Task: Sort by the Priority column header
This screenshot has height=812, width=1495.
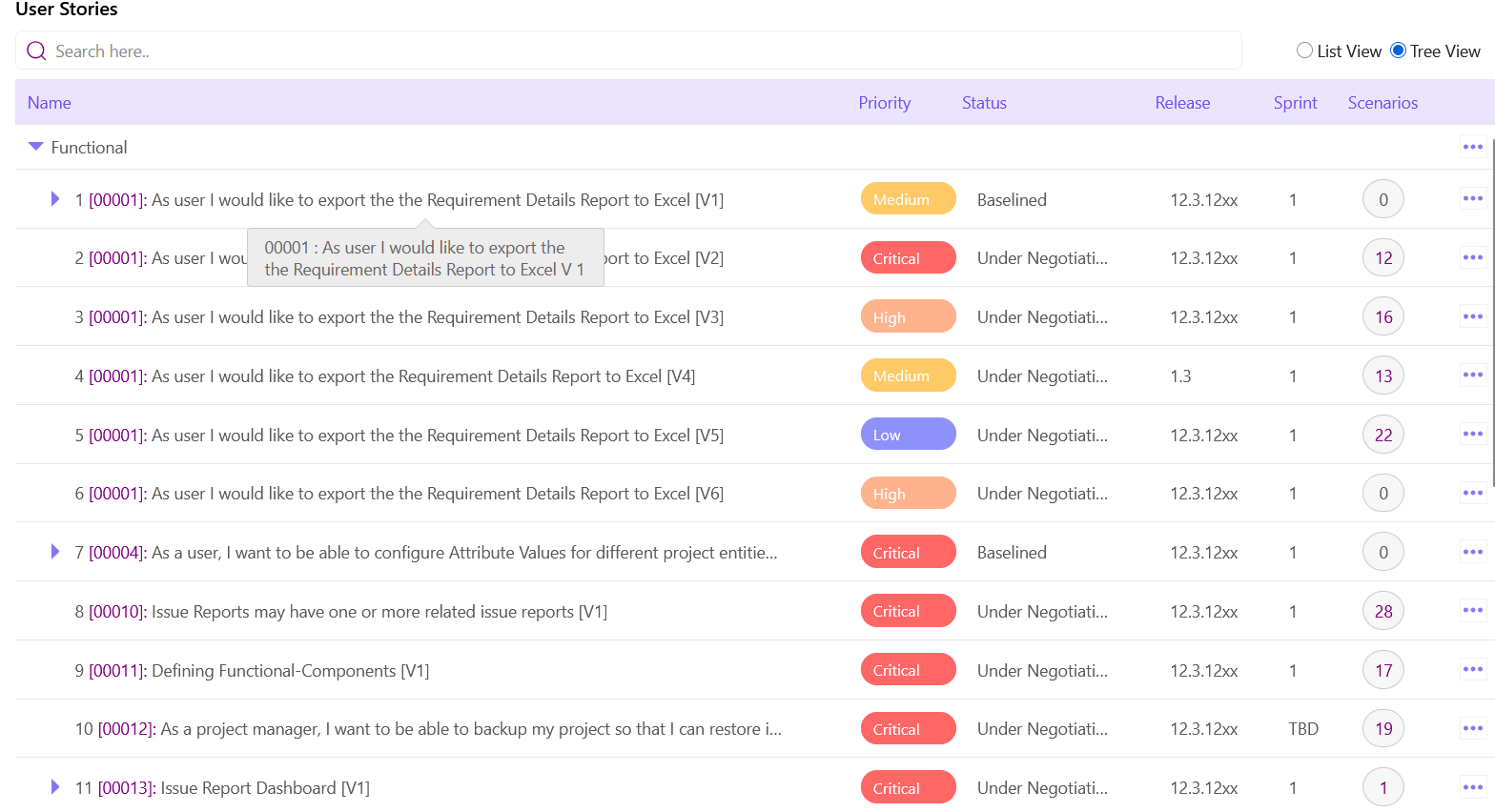Action: tap(884, 103)
